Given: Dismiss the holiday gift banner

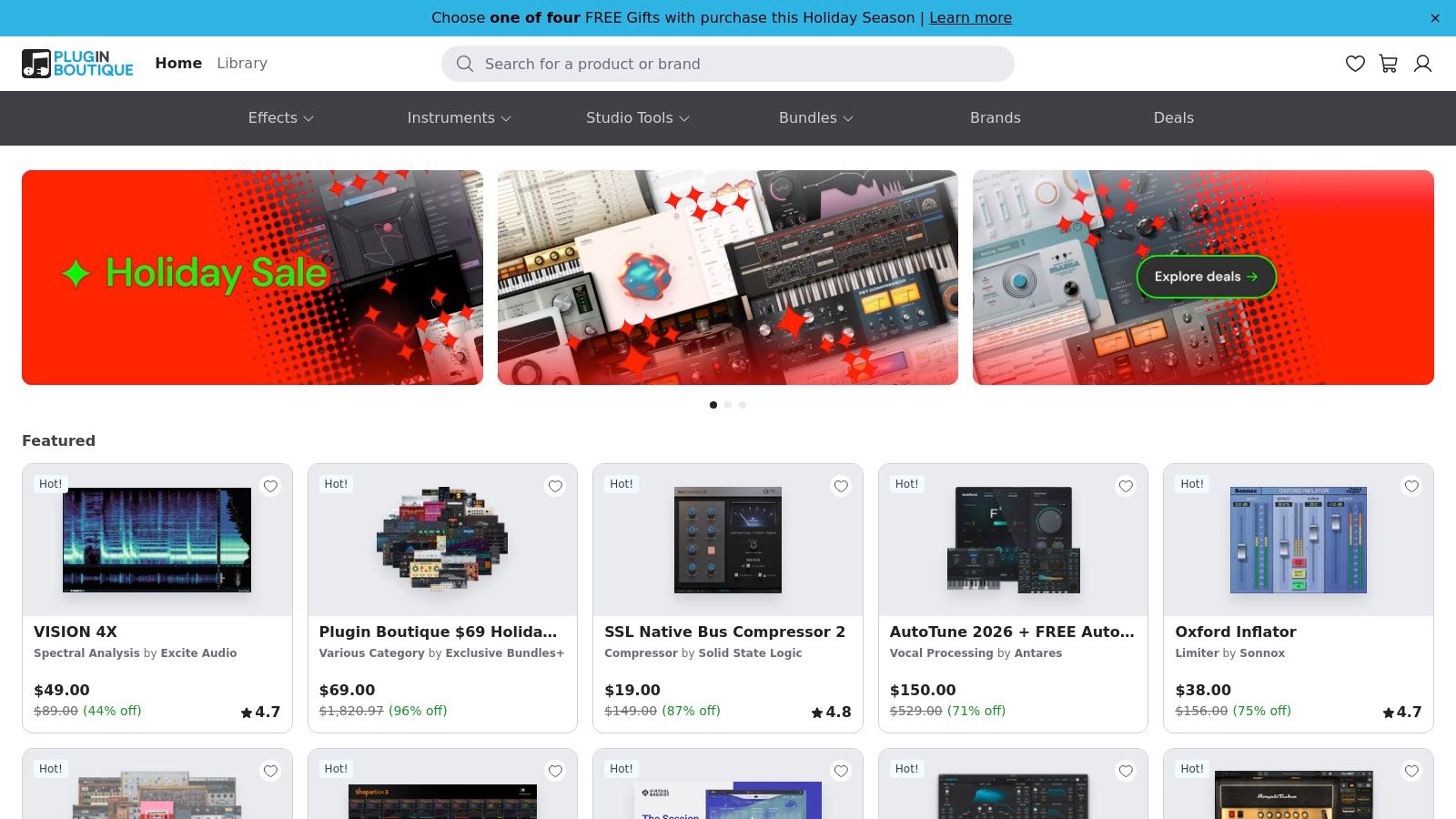Looking at the screenshot, I should pos(1435,17).
